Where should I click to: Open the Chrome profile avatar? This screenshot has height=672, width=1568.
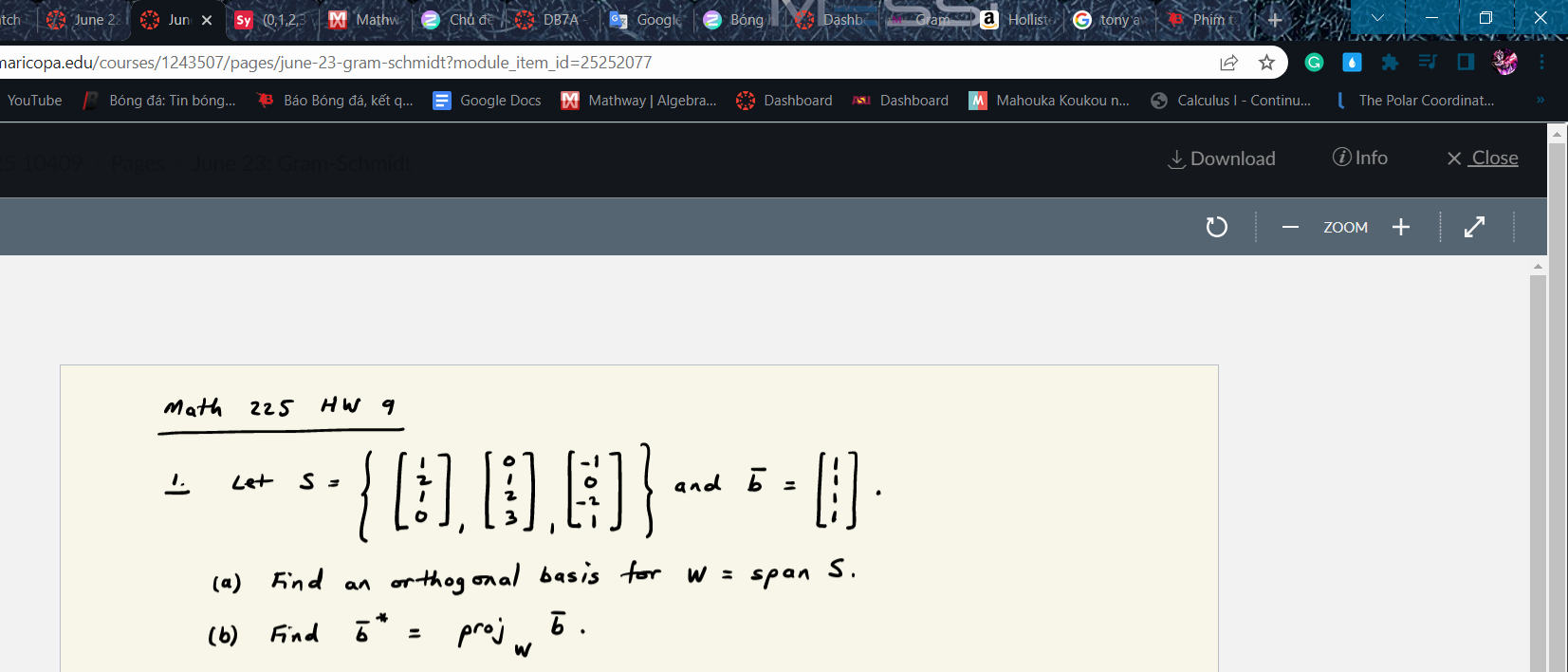(x=1504, y=63)
